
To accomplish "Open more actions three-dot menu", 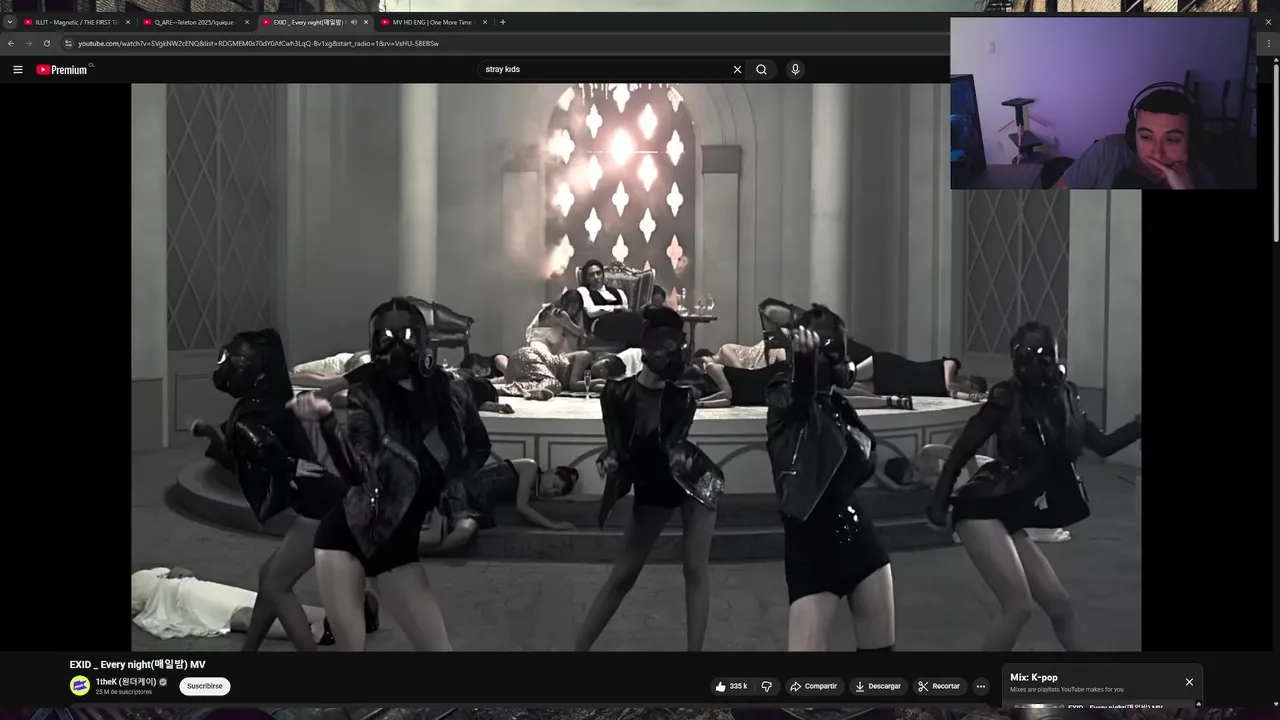I will [981, 686].
